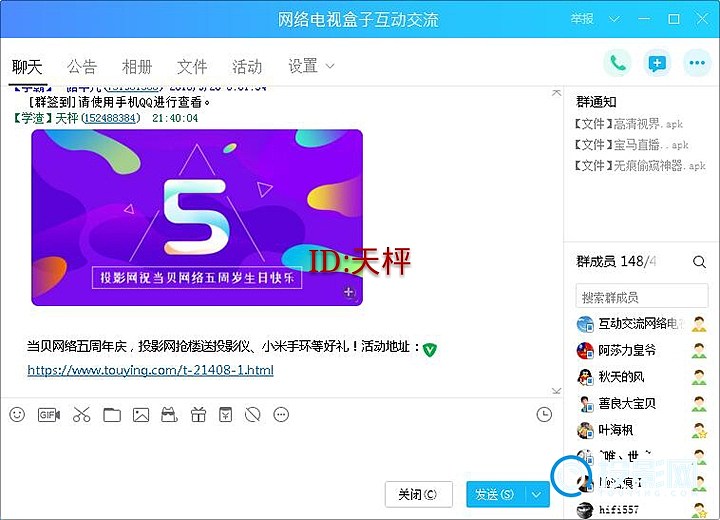Click the red envelope icon
The height and width of the screenshot is (520, 720).
coord(226,414)
